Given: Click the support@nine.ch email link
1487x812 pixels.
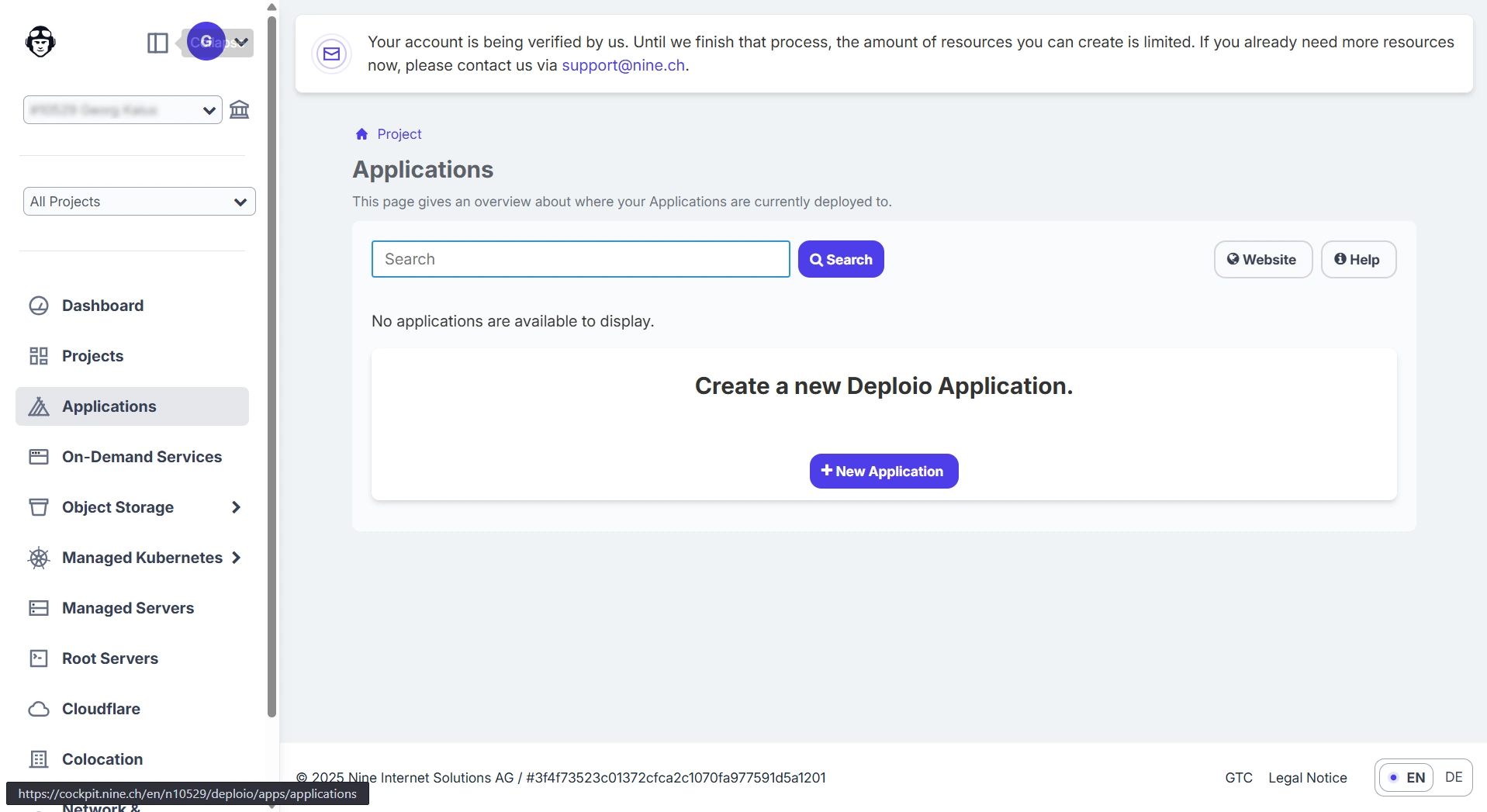Looking at the screenshot, I should (623, 65).
